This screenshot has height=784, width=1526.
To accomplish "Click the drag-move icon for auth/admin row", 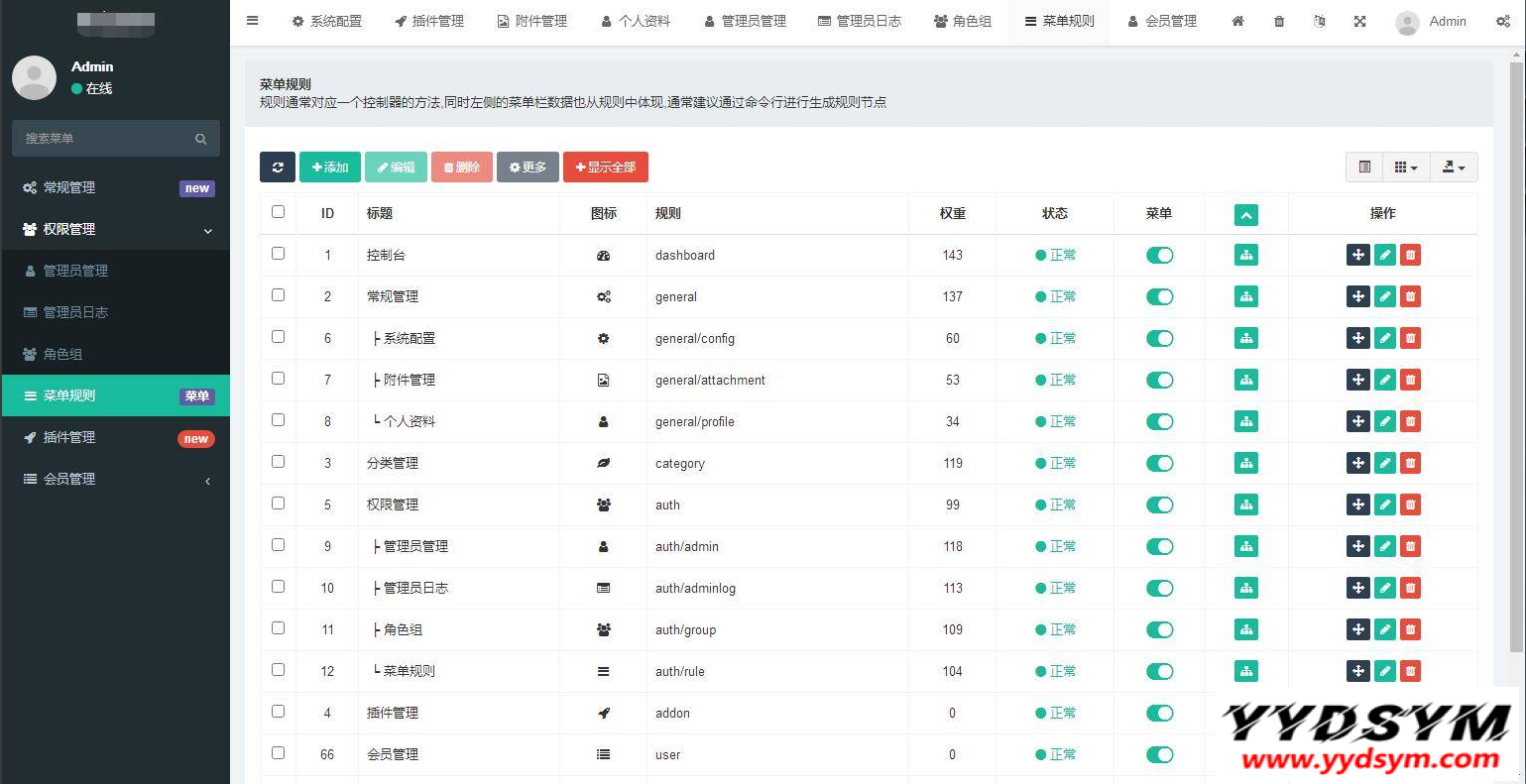I will tap(1357, 546).
